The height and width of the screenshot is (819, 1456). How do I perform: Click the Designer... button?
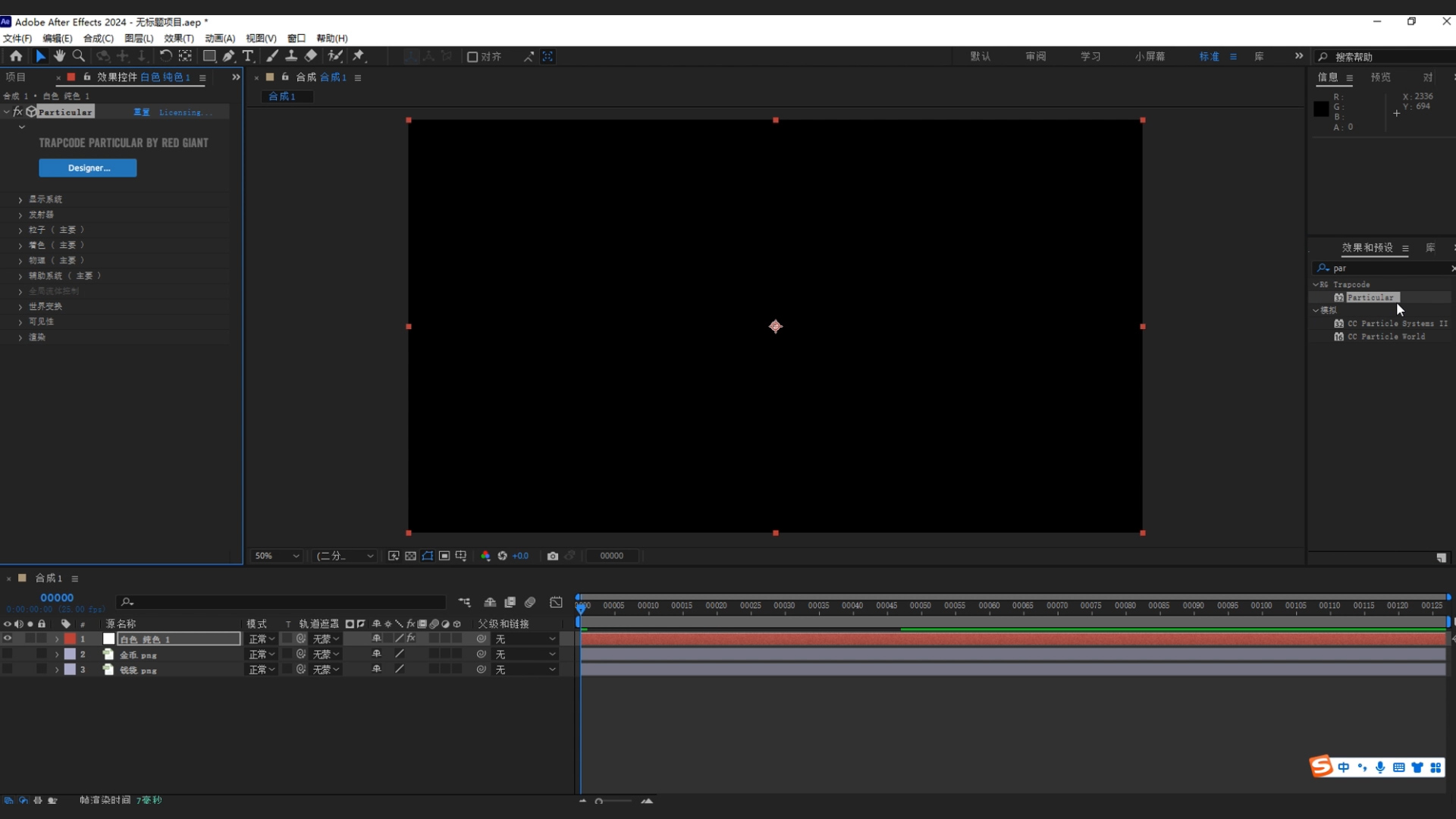(x=88, y=168)
